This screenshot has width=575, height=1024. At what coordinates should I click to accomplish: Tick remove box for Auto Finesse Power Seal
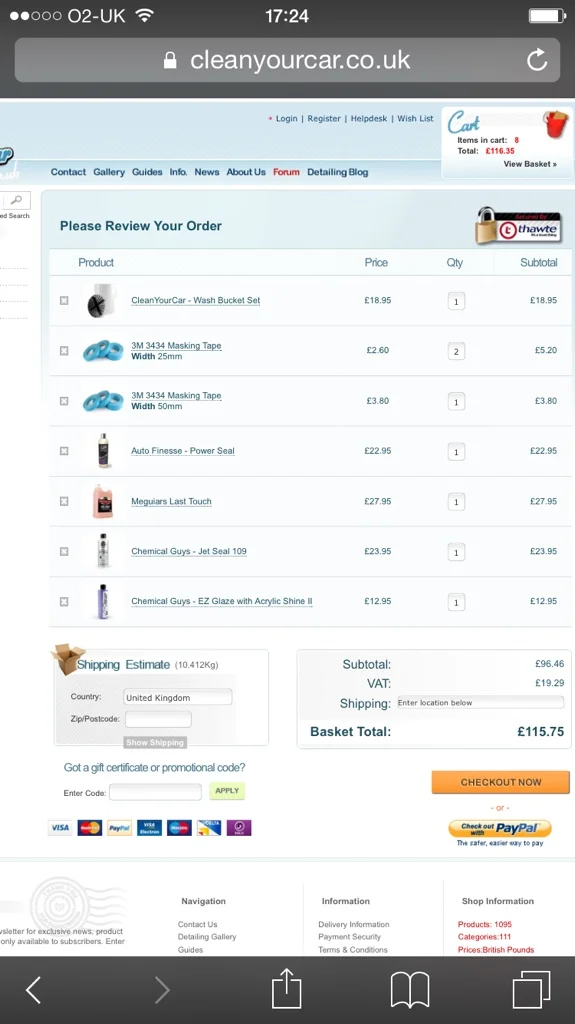(x=64, y=451)
